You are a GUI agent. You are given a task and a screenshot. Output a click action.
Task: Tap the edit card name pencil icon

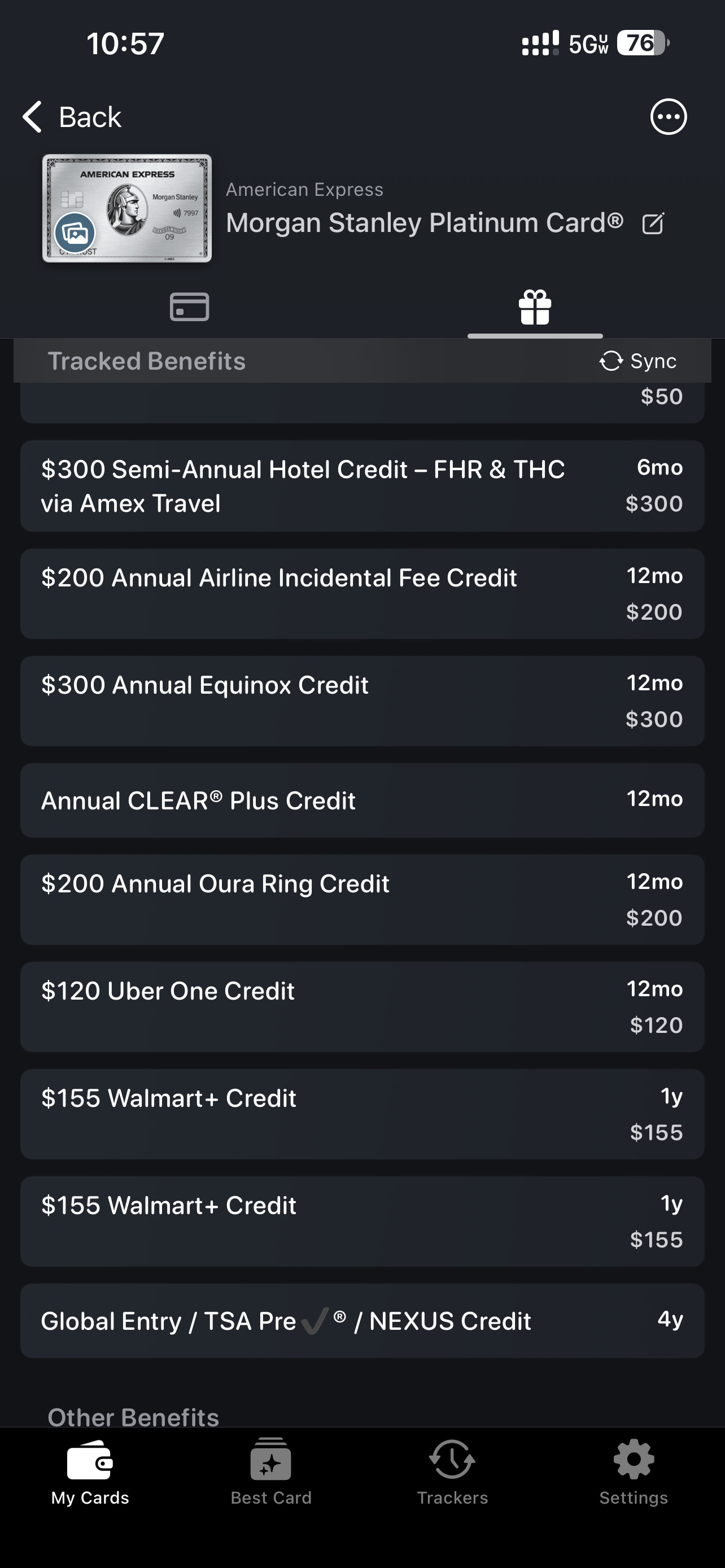[653, 224]
